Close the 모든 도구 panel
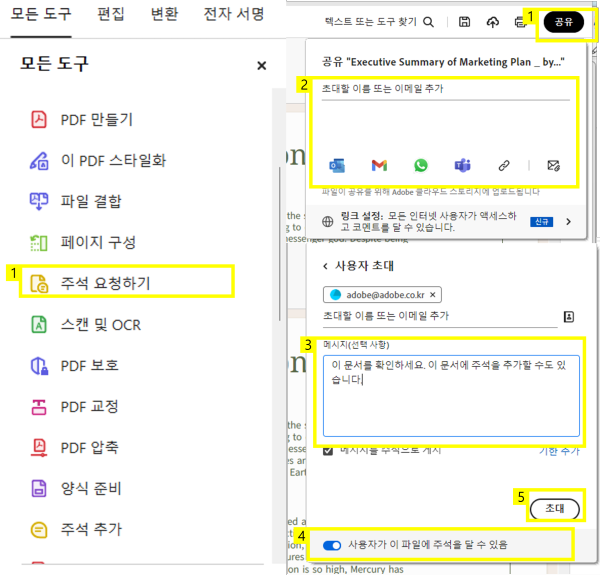Image resolution: width=600 pixels, height=575 pixels. (262, 66)
